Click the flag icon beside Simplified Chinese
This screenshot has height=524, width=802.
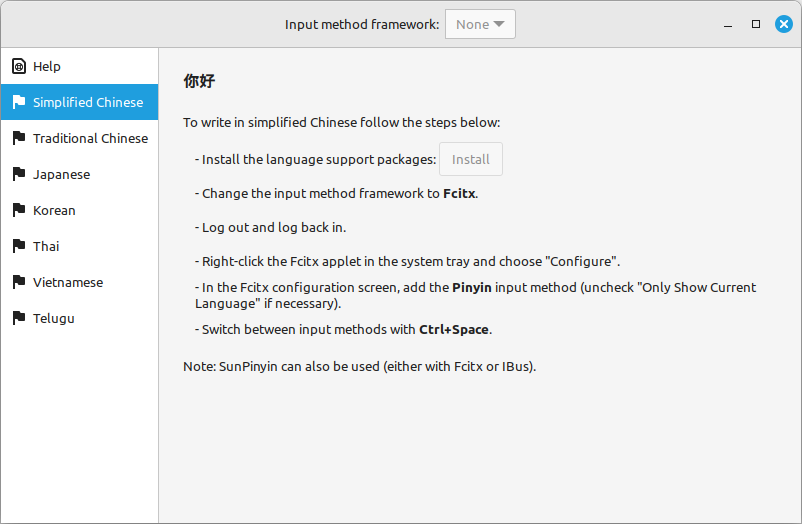(18, 102)
